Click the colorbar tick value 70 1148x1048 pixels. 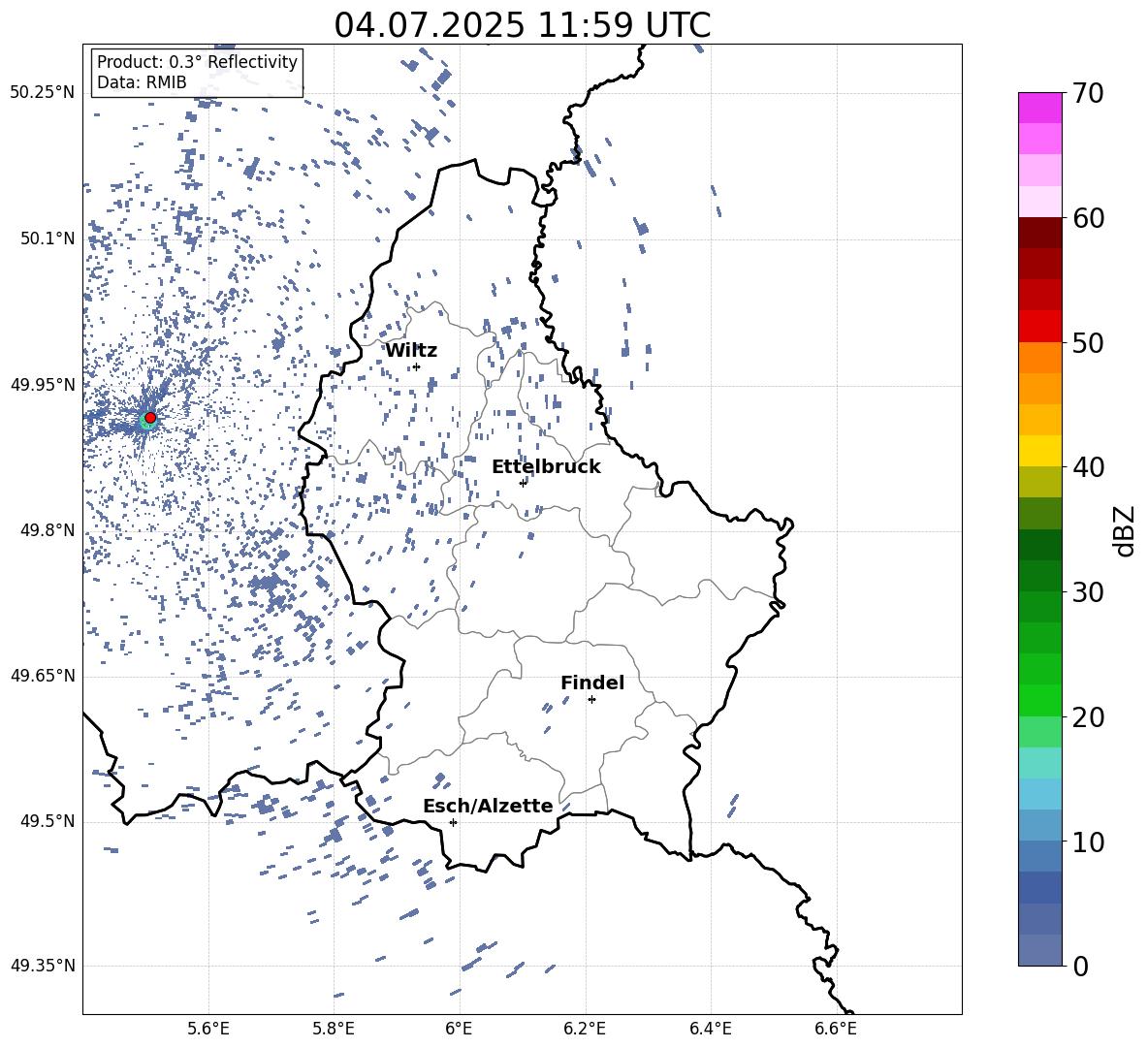(x=1088, y=94)
